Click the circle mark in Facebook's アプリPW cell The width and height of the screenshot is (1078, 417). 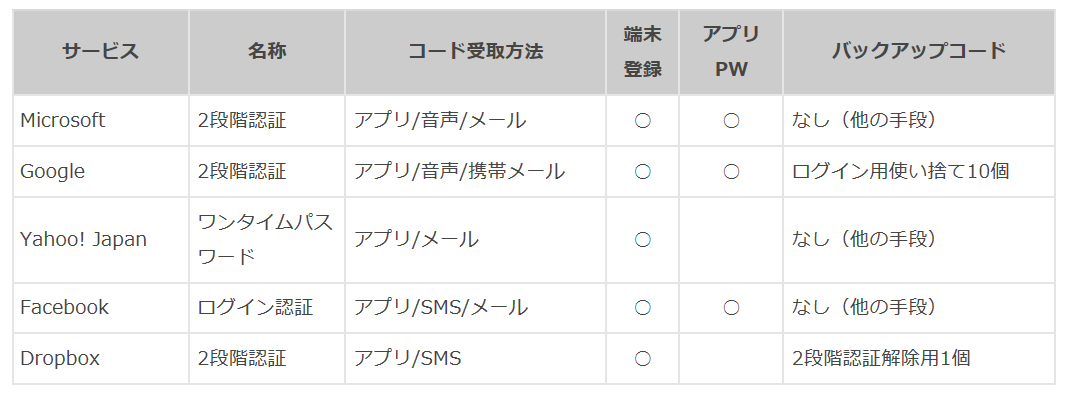click(x=731, y=308)
